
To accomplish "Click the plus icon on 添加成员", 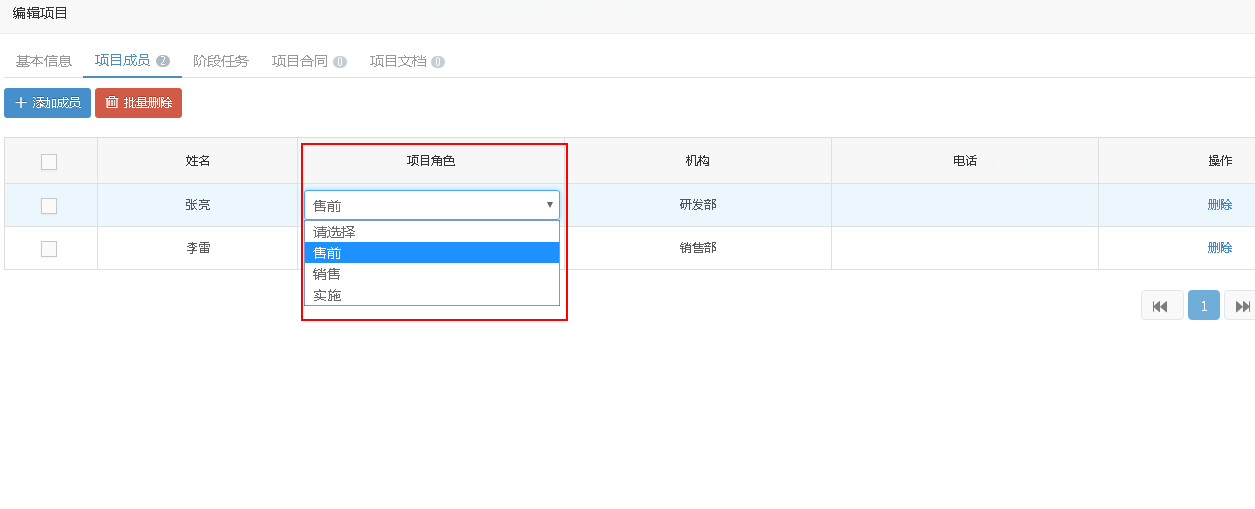I will click(x=21, y=103).
